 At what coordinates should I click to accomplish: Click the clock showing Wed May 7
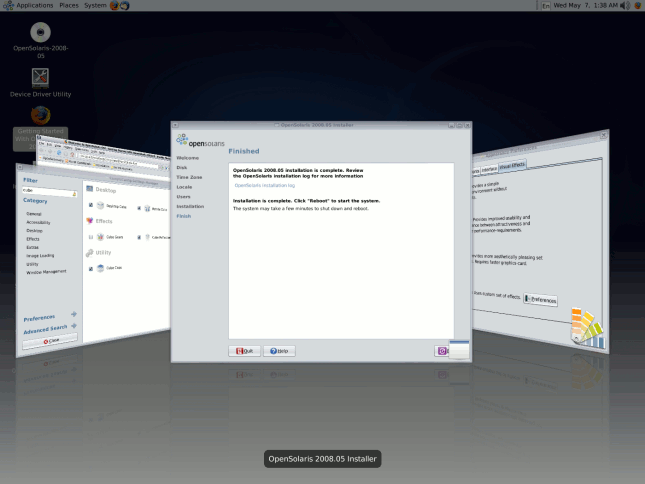tap(585, 5)
